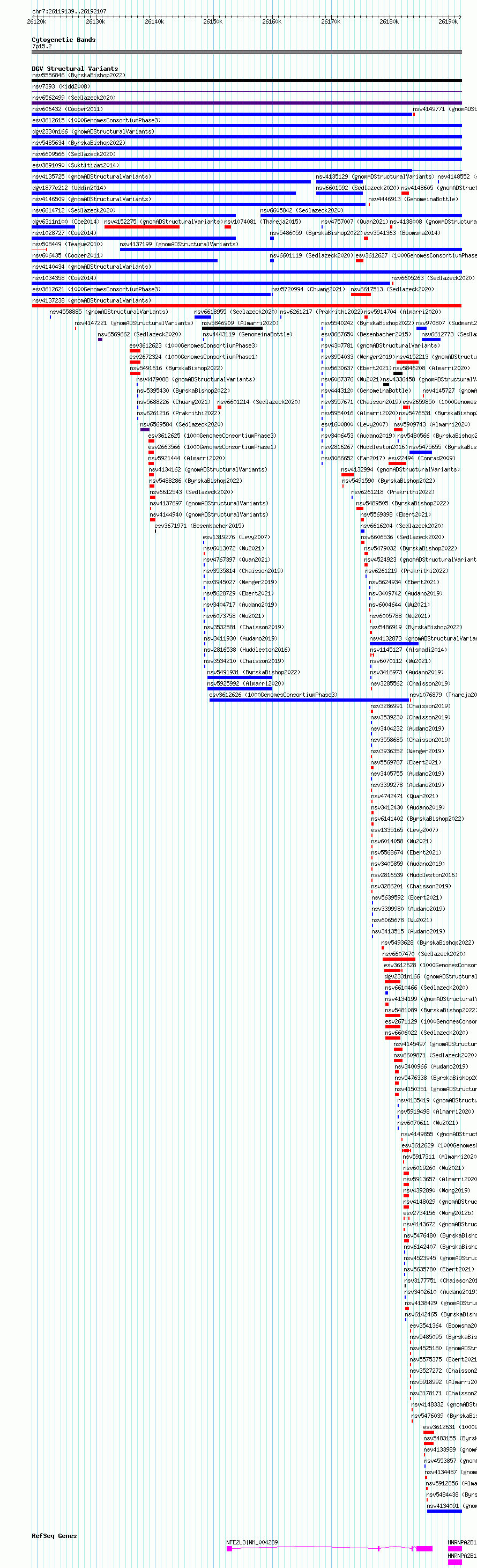Open variant esv2672324 (1000GenomesConsortiumPhase1)
This screenshot has height=1568, width=477.
pos(193,357)
